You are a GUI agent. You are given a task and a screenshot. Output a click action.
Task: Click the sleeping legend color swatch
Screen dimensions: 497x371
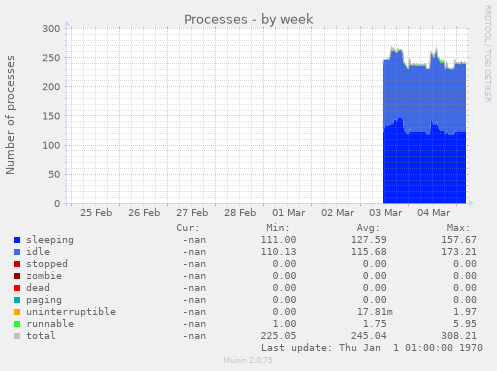point(17,240)
